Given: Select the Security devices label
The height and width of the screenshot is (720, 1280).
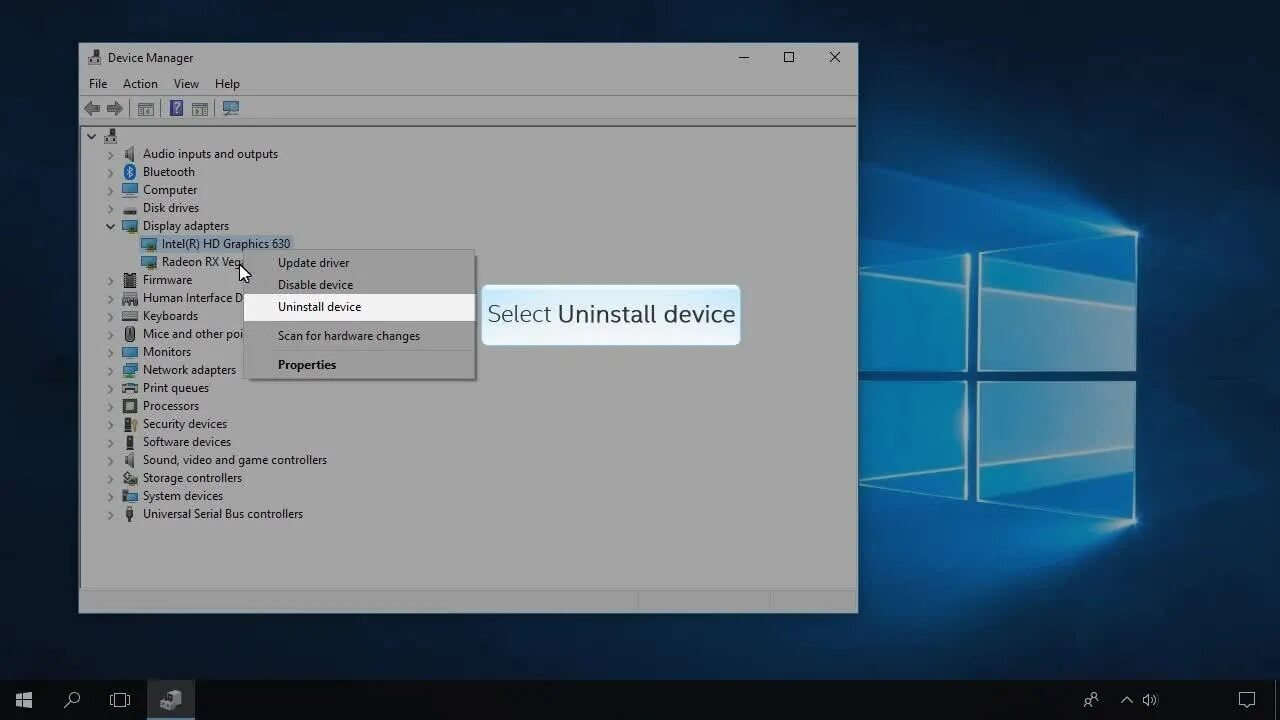Looking at the screenshot, I should coord(185,424).
